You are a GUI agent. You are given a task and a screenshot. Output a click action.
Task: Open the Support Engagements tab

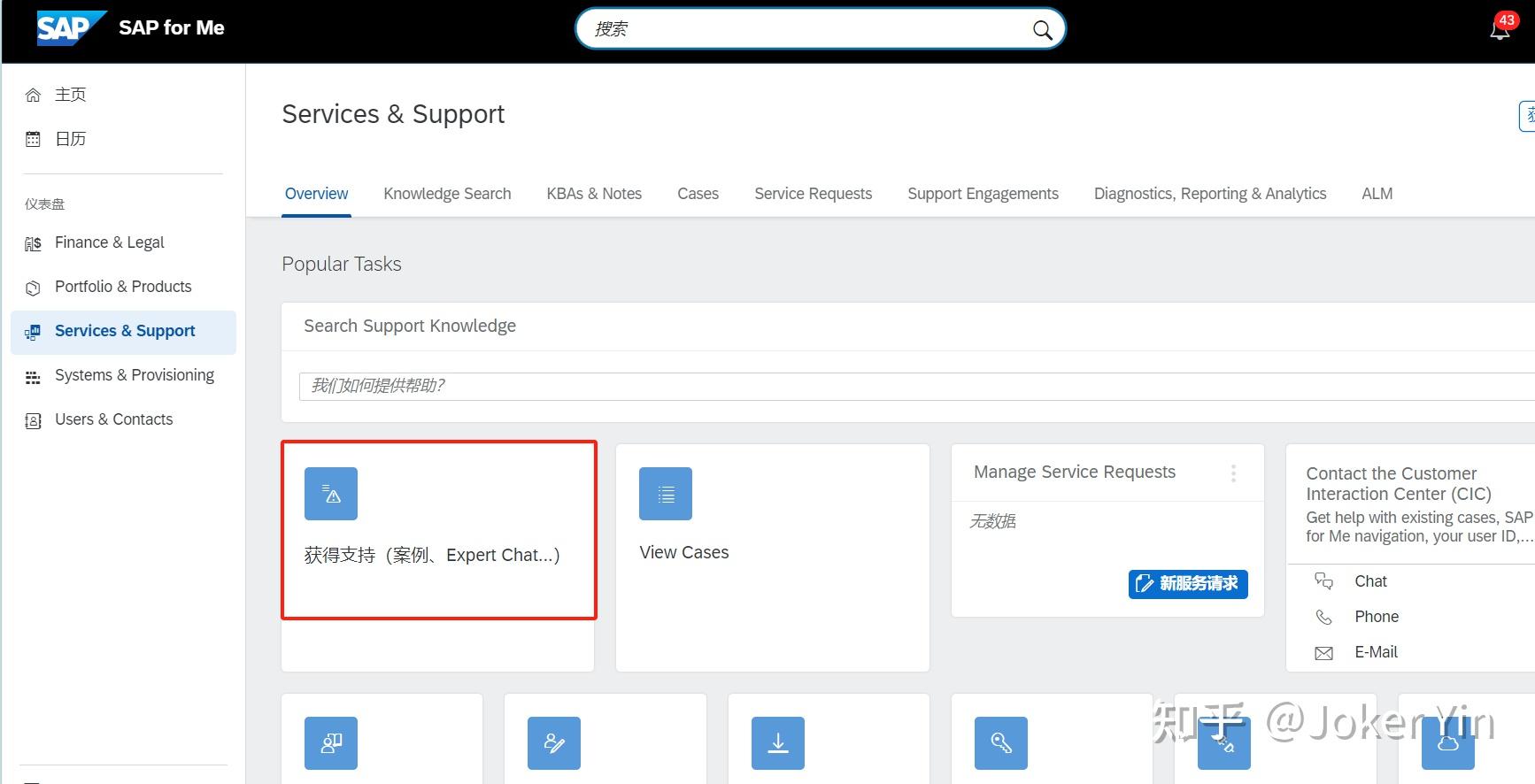pos(983,194)
